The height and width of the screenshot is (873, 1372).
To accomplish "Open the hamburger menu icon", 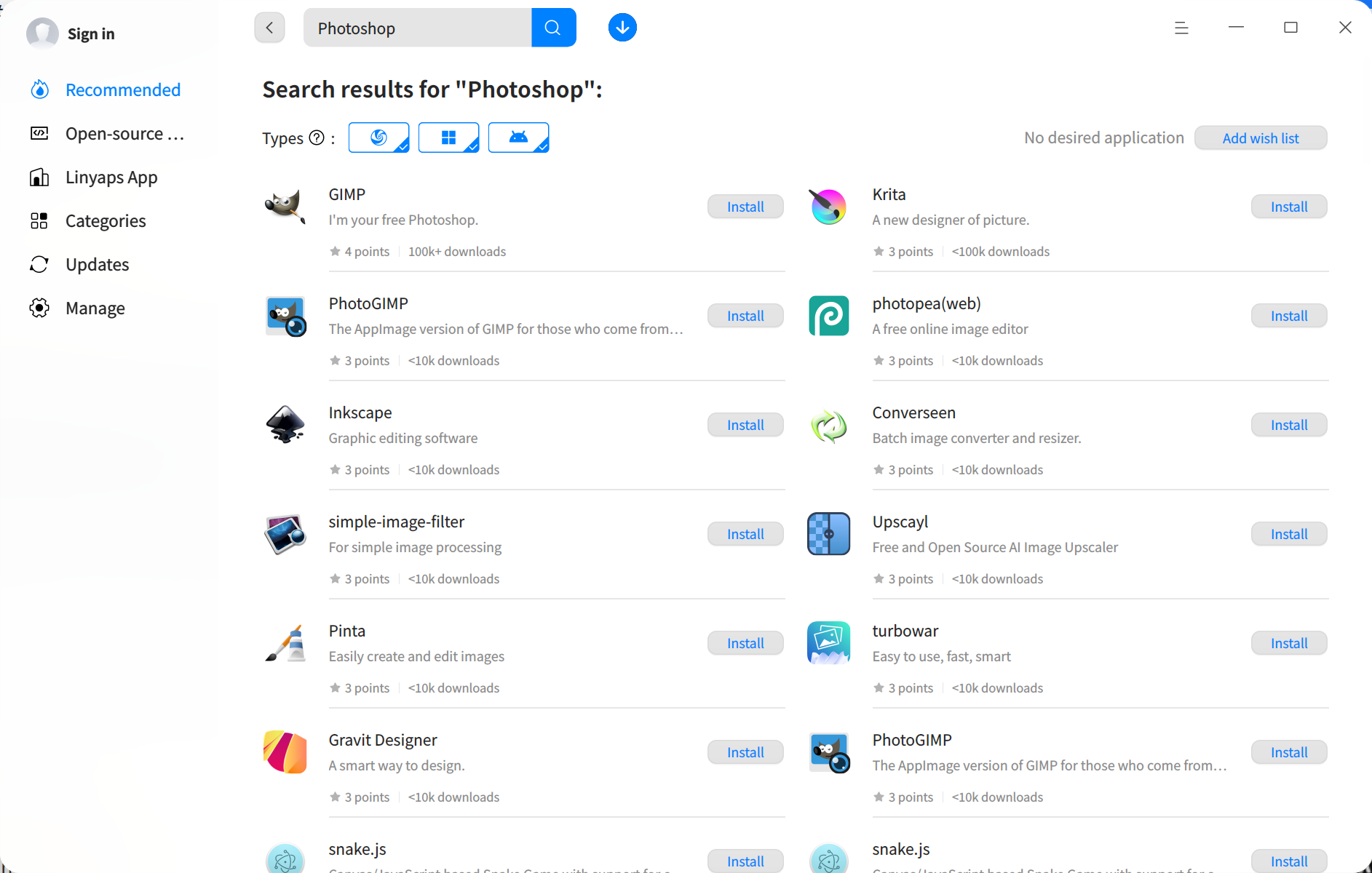I will [x=1181, y=28].
